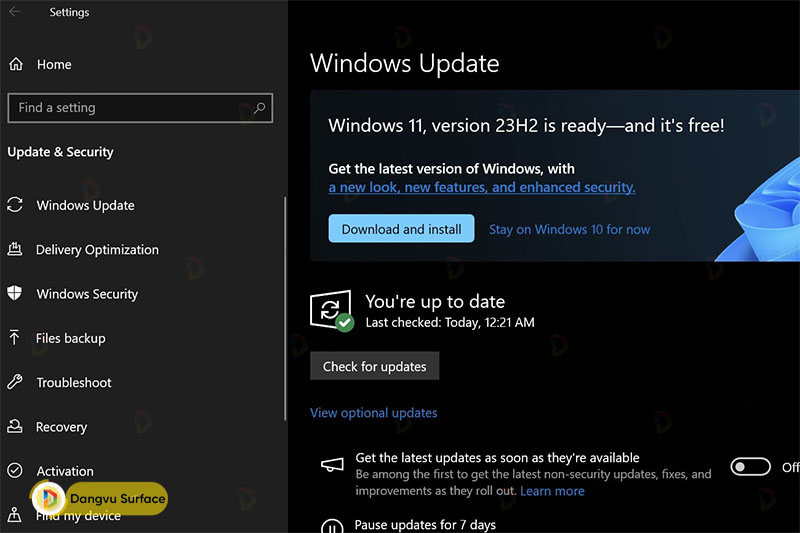This screenshot has width=800, height=533.
Task: Click Stay on Windows 10 for now
Action: (569, 230)
